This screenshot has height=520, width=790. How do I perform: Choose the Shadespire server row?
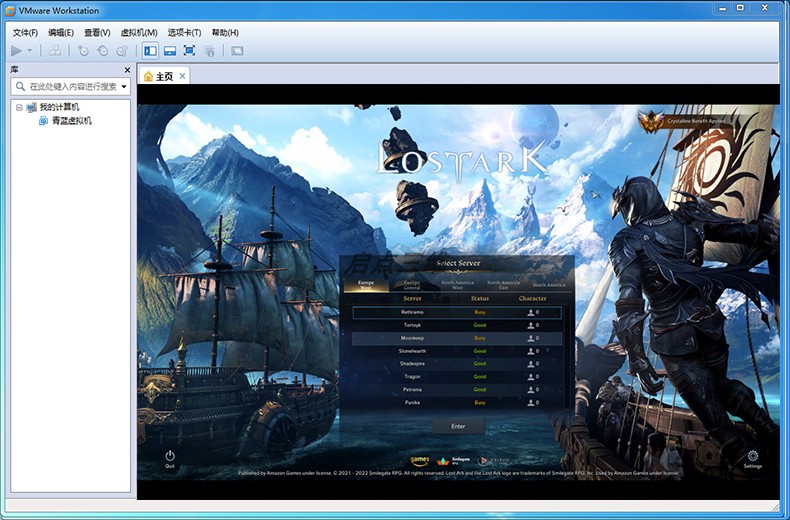pos(457,364)
